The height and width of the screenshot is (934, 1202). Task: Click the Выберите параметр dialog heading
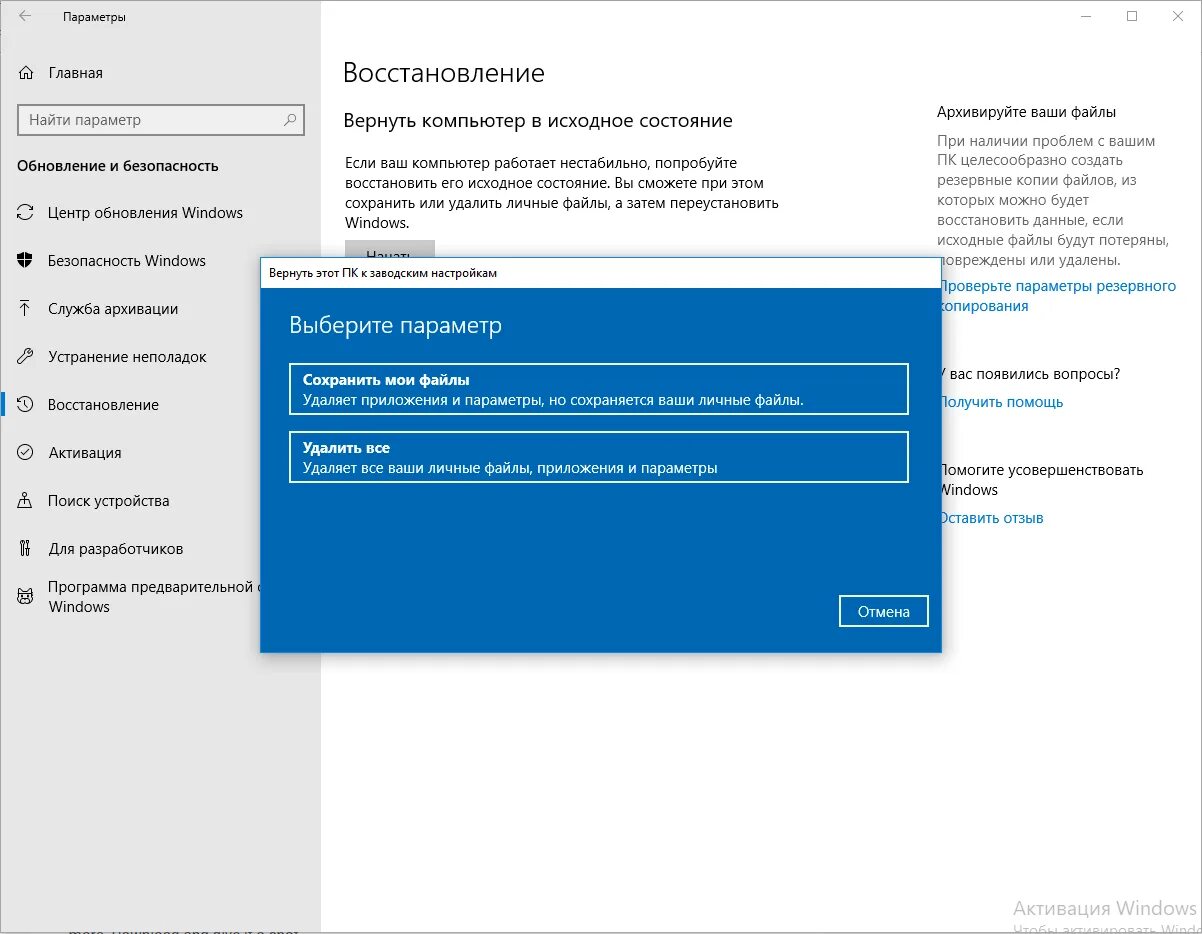coord(396,326)
